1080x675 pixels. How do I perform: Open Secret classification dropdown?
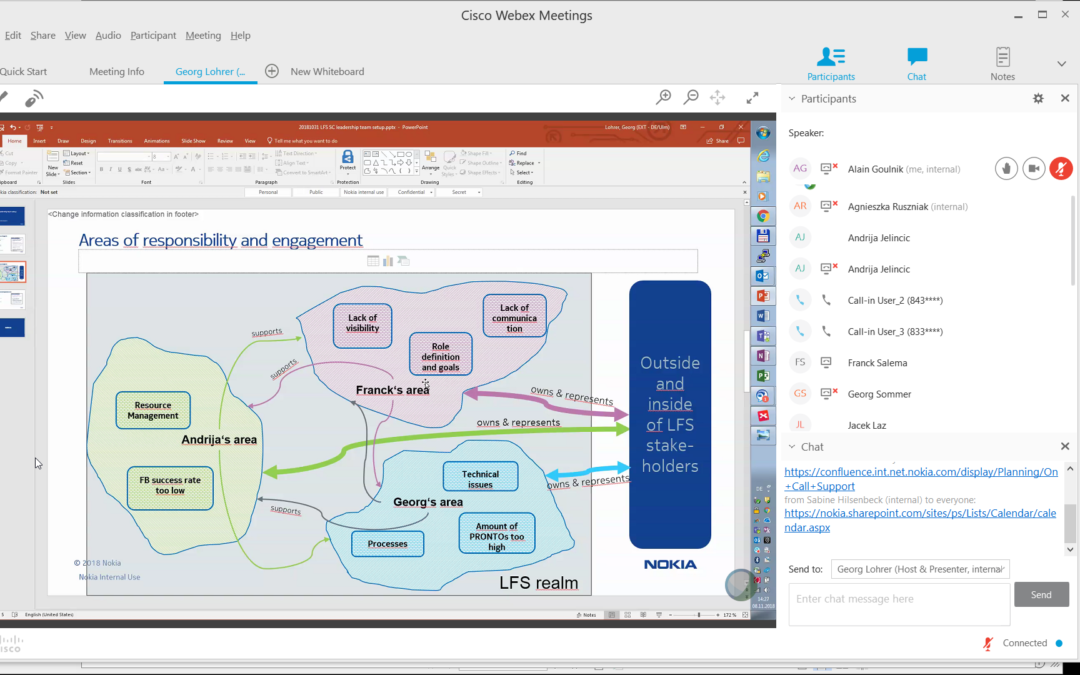[461, 192]
